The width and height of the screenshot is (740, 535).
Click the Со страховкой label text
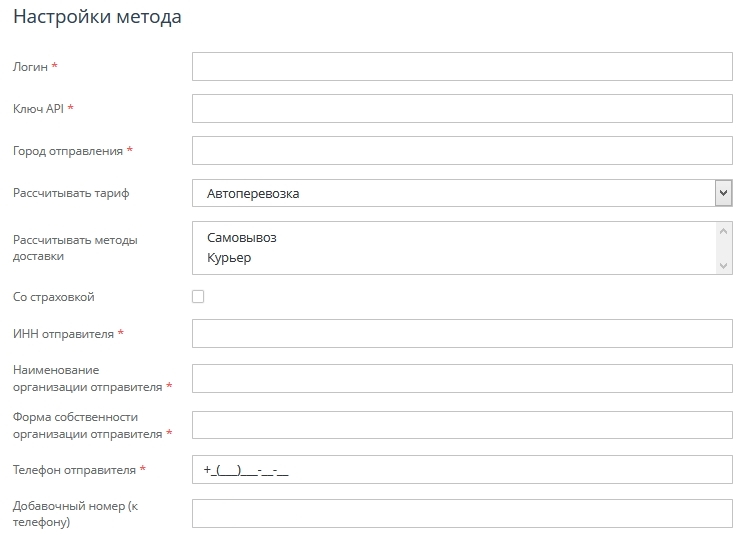click(54, 298)
